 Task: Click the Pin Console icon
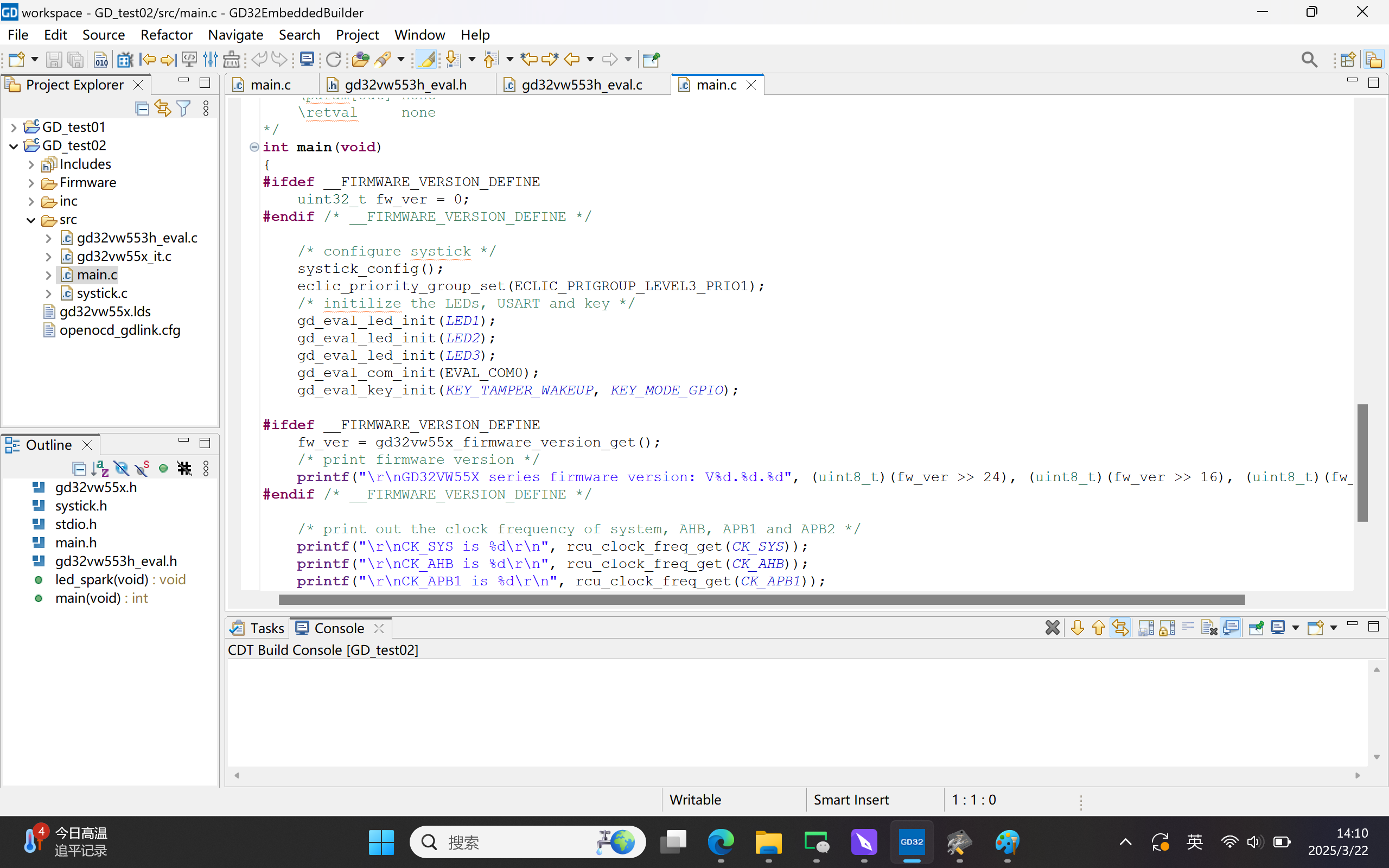[x=1256, y=628]
